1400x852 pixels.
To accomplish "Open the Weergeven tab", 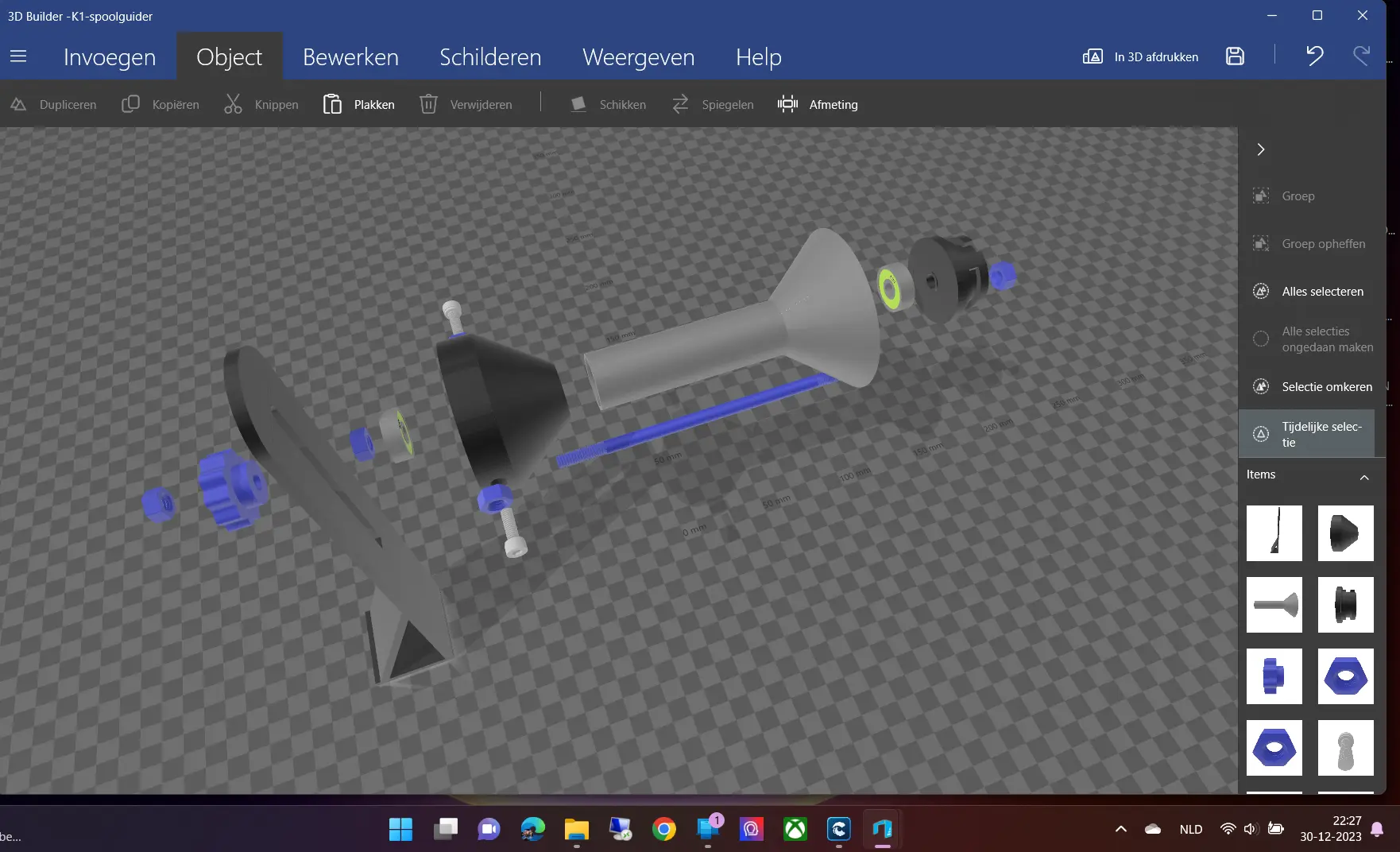I will (x=638, y=57).
